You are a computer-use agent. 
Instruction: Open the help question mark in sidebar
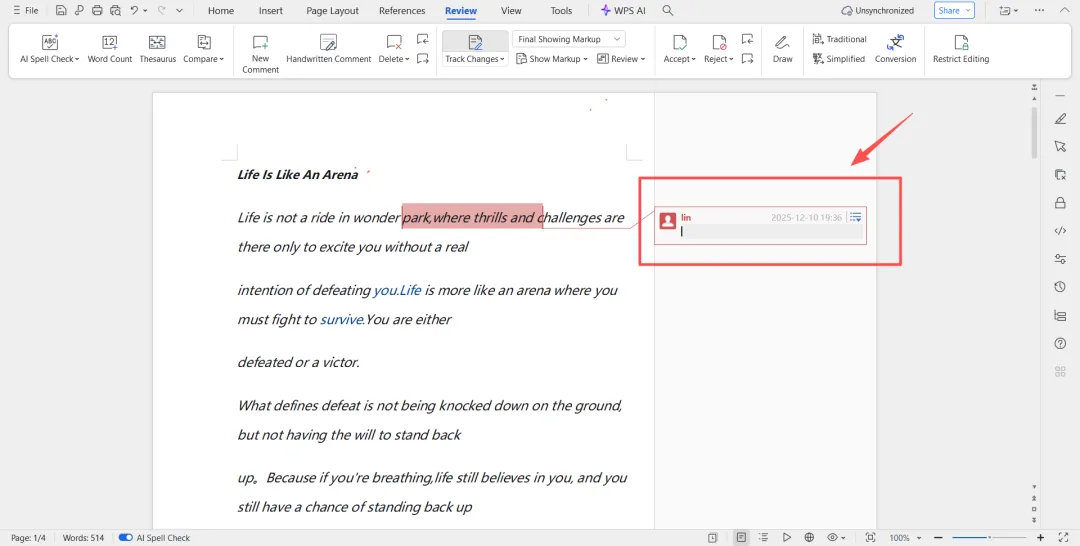point(1060,344)
